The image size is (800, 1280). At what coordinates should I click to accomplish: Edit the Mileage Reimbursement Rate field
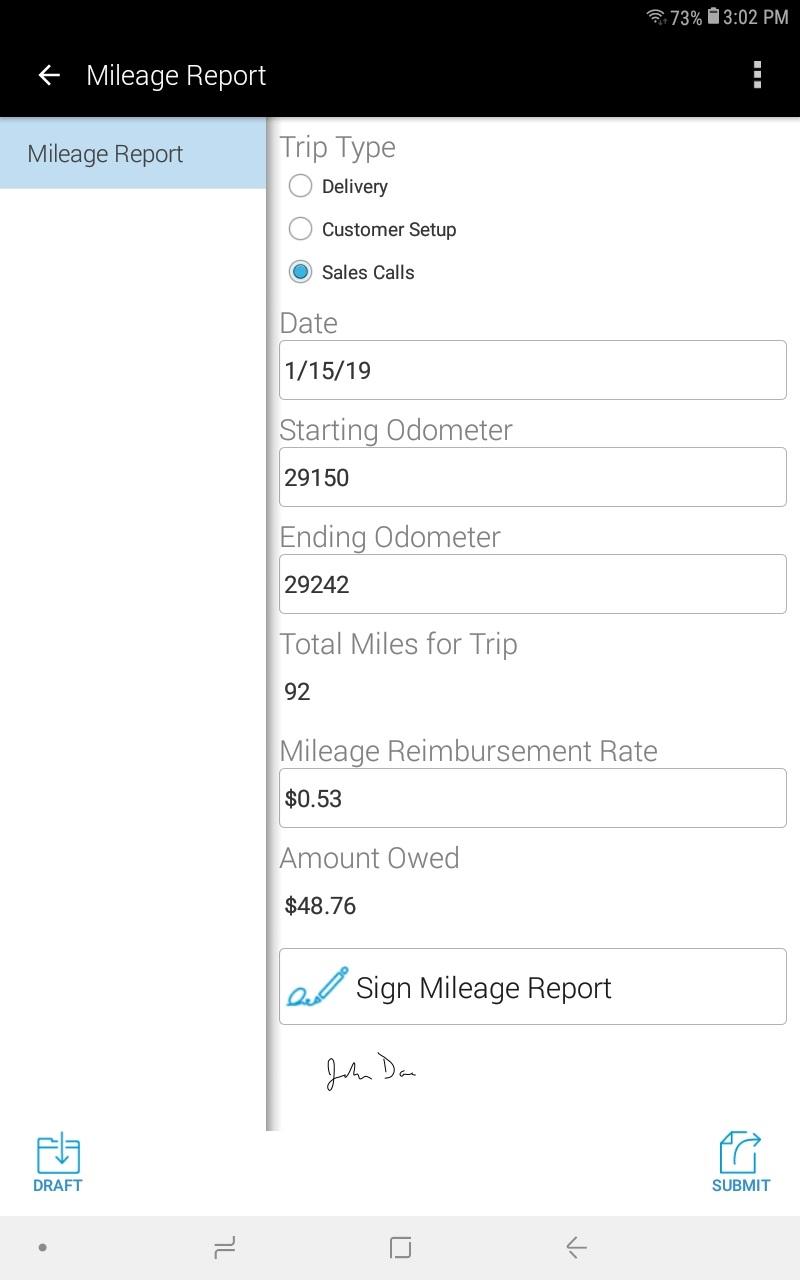tap(533, 798)
